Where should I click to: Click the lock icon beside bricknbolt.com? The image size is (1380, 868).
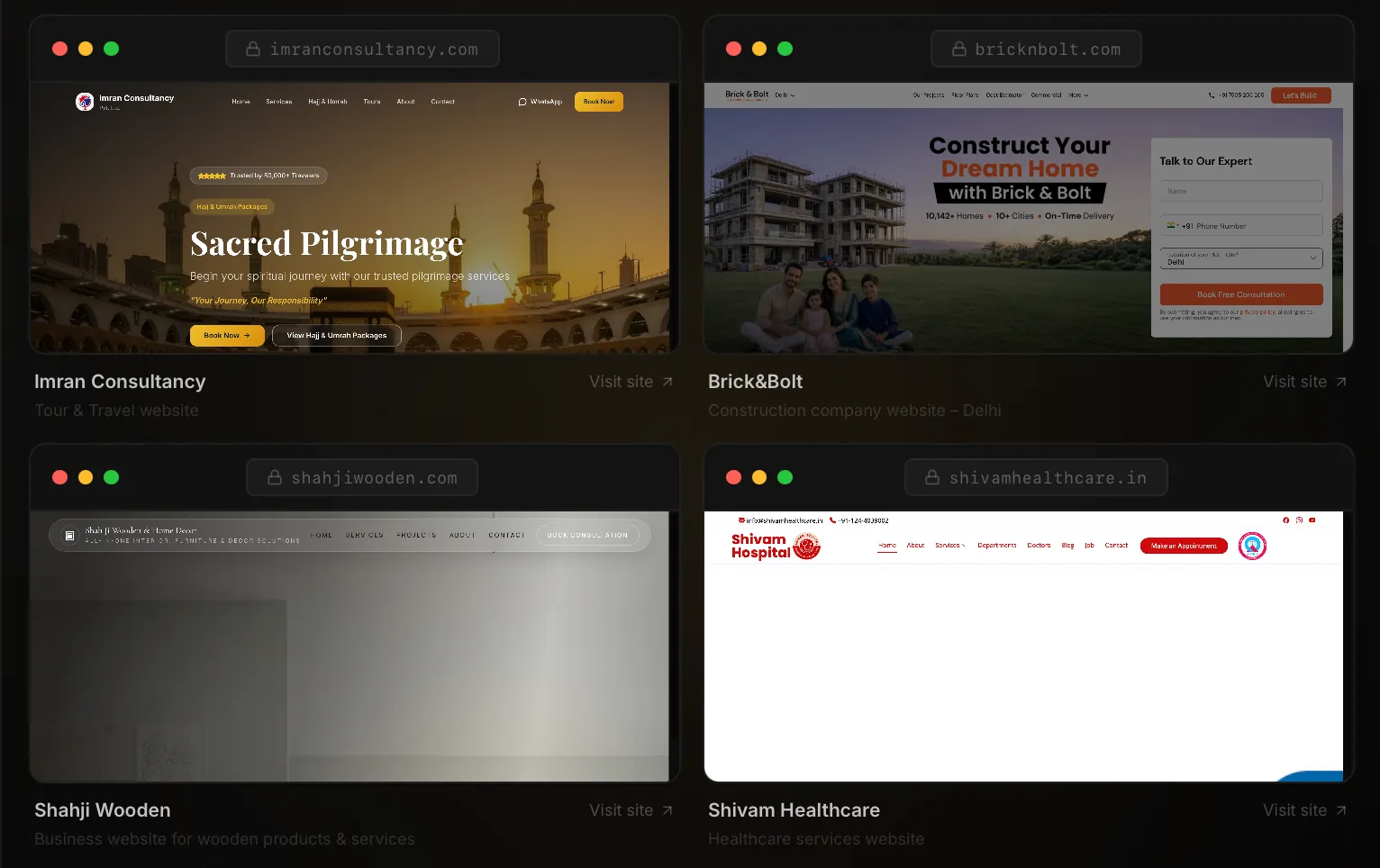[959, 49]
